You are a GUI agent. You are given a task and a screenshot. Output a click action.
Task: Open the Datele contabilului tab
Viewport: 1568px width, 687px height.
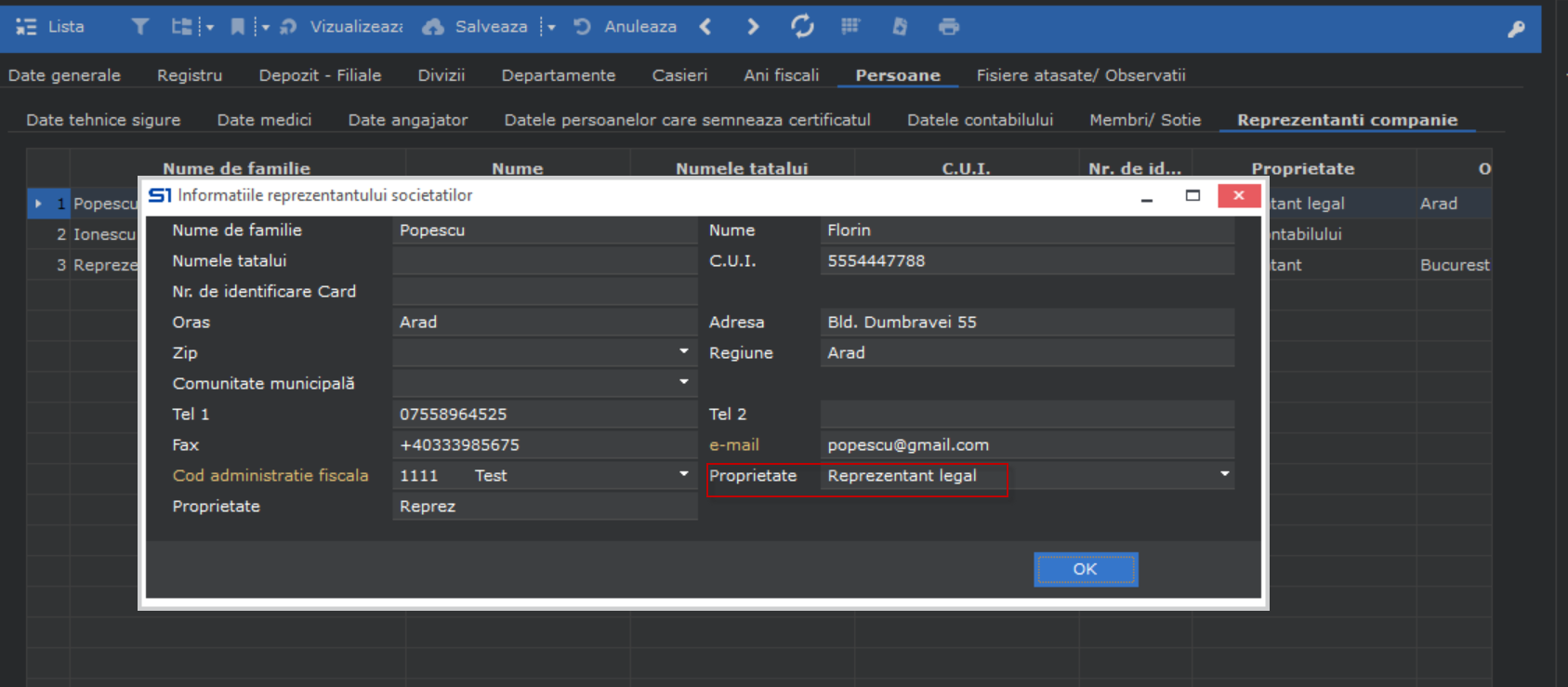(980, 120)
